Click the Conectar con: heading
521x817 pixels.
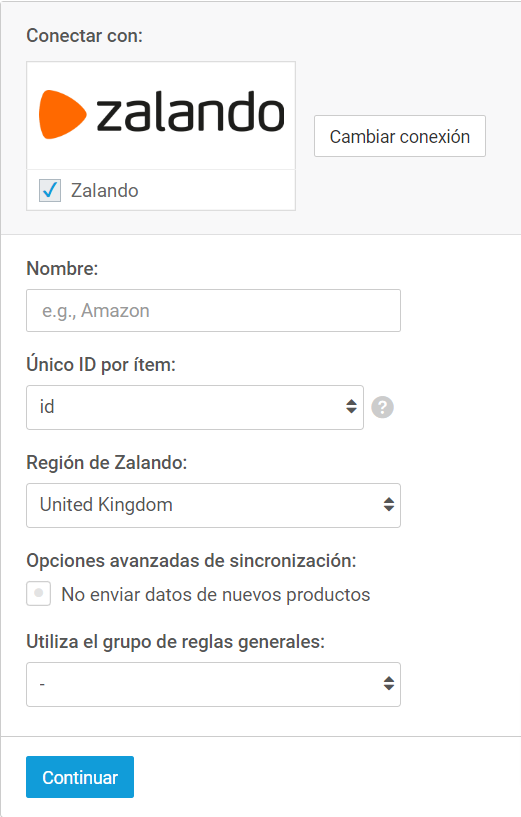pos(84,35)
